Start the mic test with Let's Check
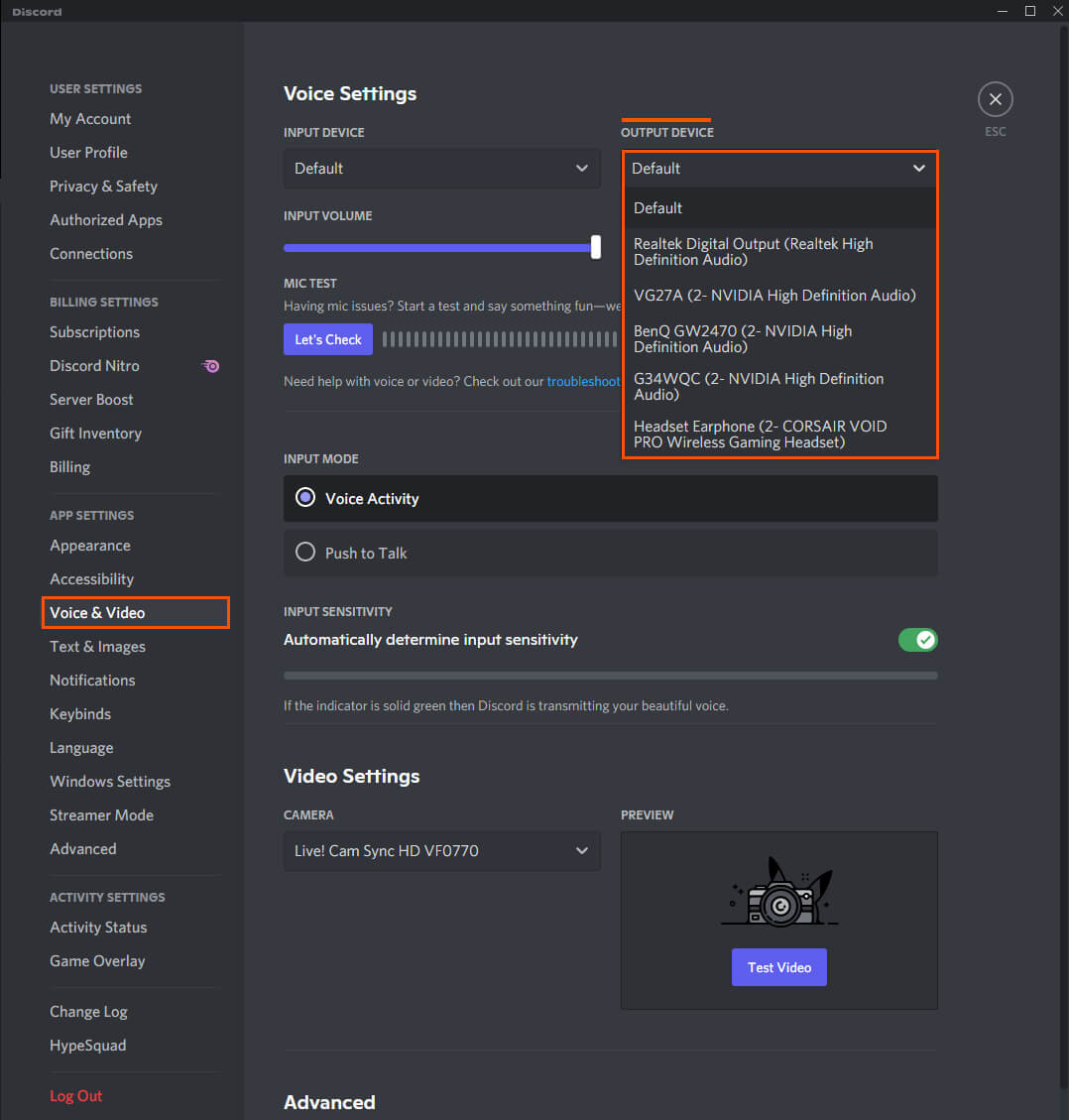The height and width of the screenshot is (1120, 1069). (328, 339)
